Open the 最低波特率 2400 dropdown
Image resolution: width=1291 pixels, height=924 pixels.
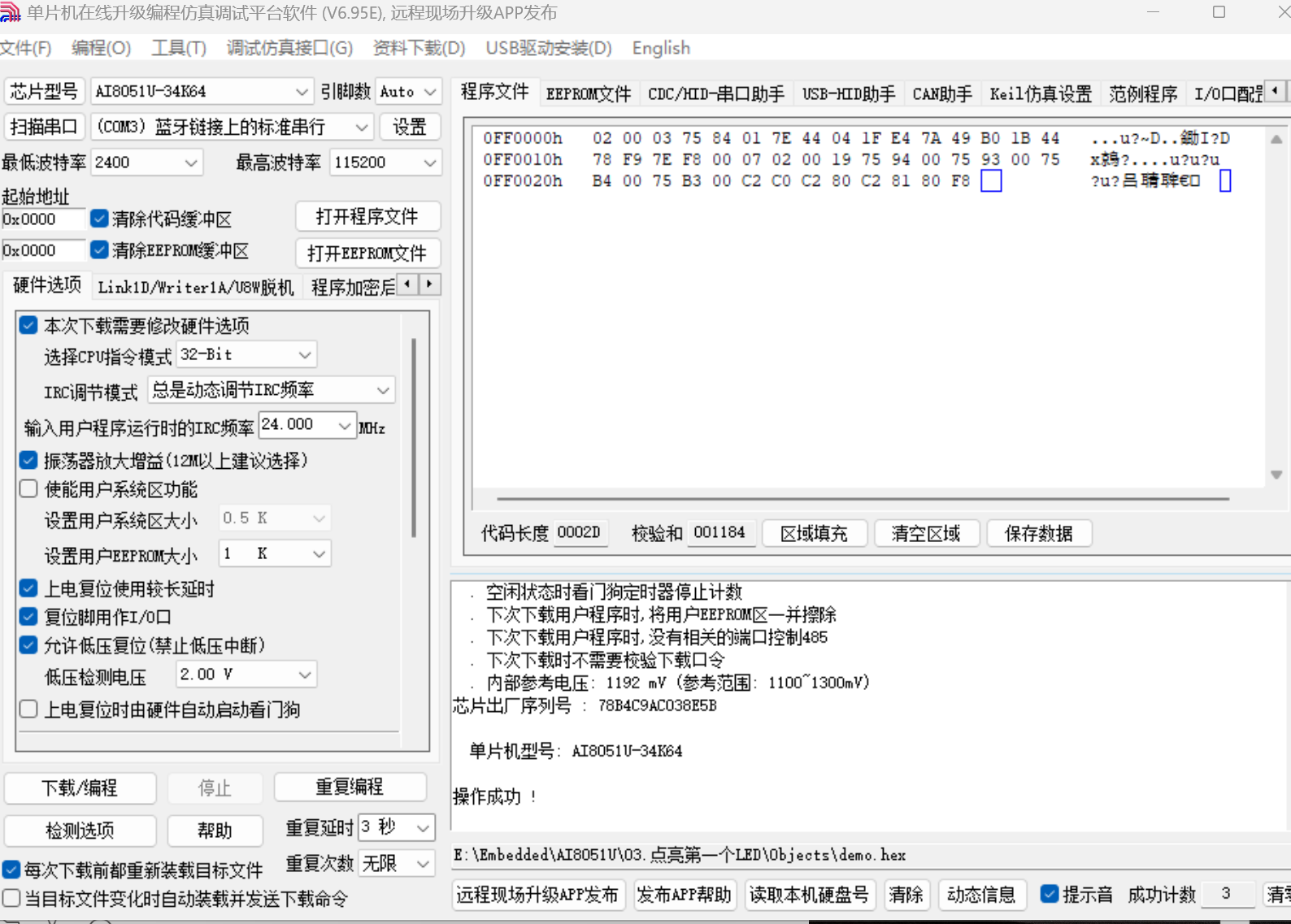pos(146,163)
